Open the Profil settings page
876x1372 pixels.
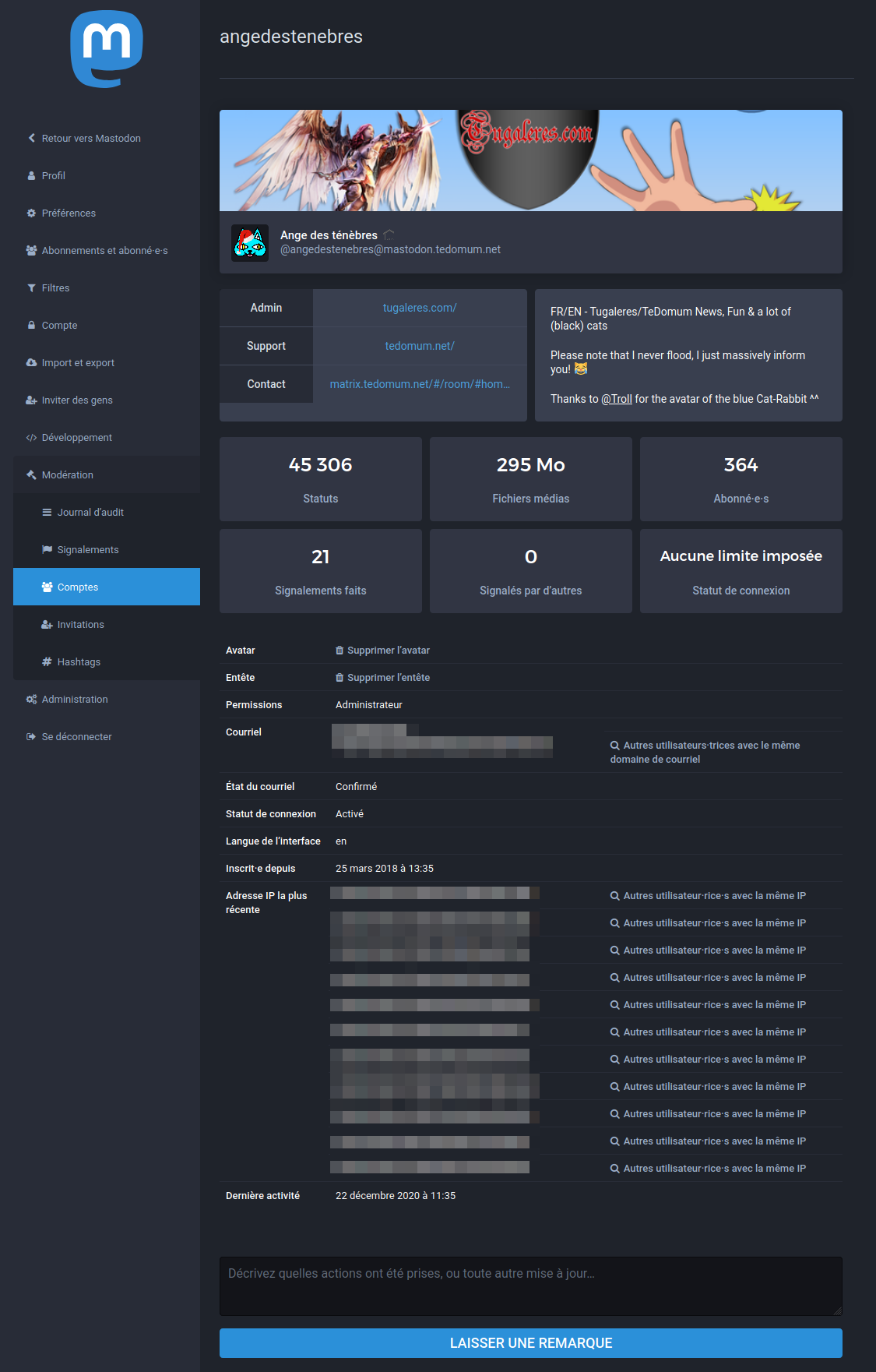53,175
